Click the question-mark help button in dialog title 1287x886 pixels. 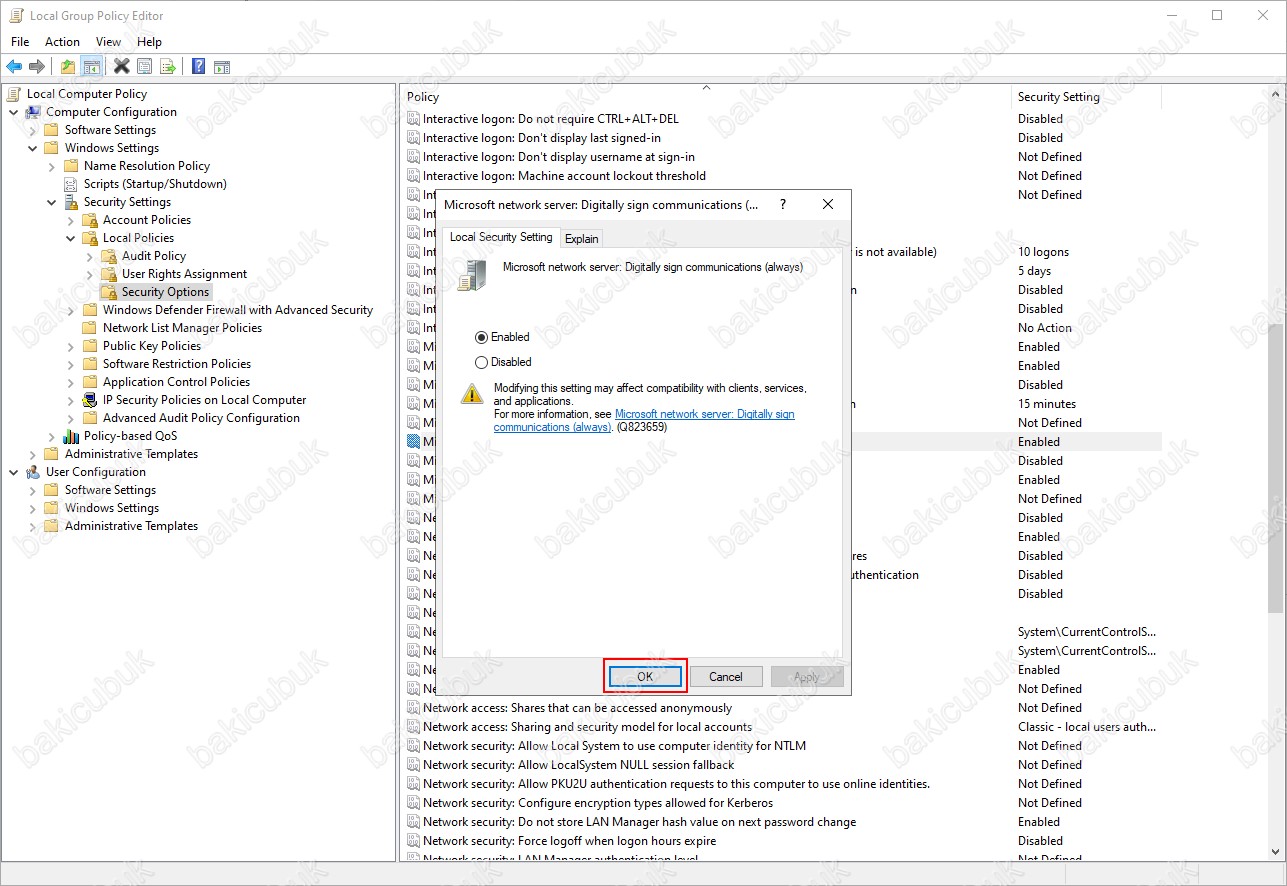point(782,204)
